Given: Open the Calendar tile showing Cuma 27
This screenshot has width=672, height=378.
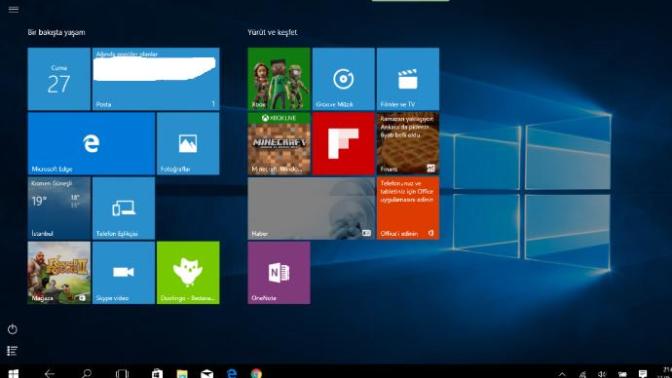Looking at the screenshot, I should (x=59, y=79).
